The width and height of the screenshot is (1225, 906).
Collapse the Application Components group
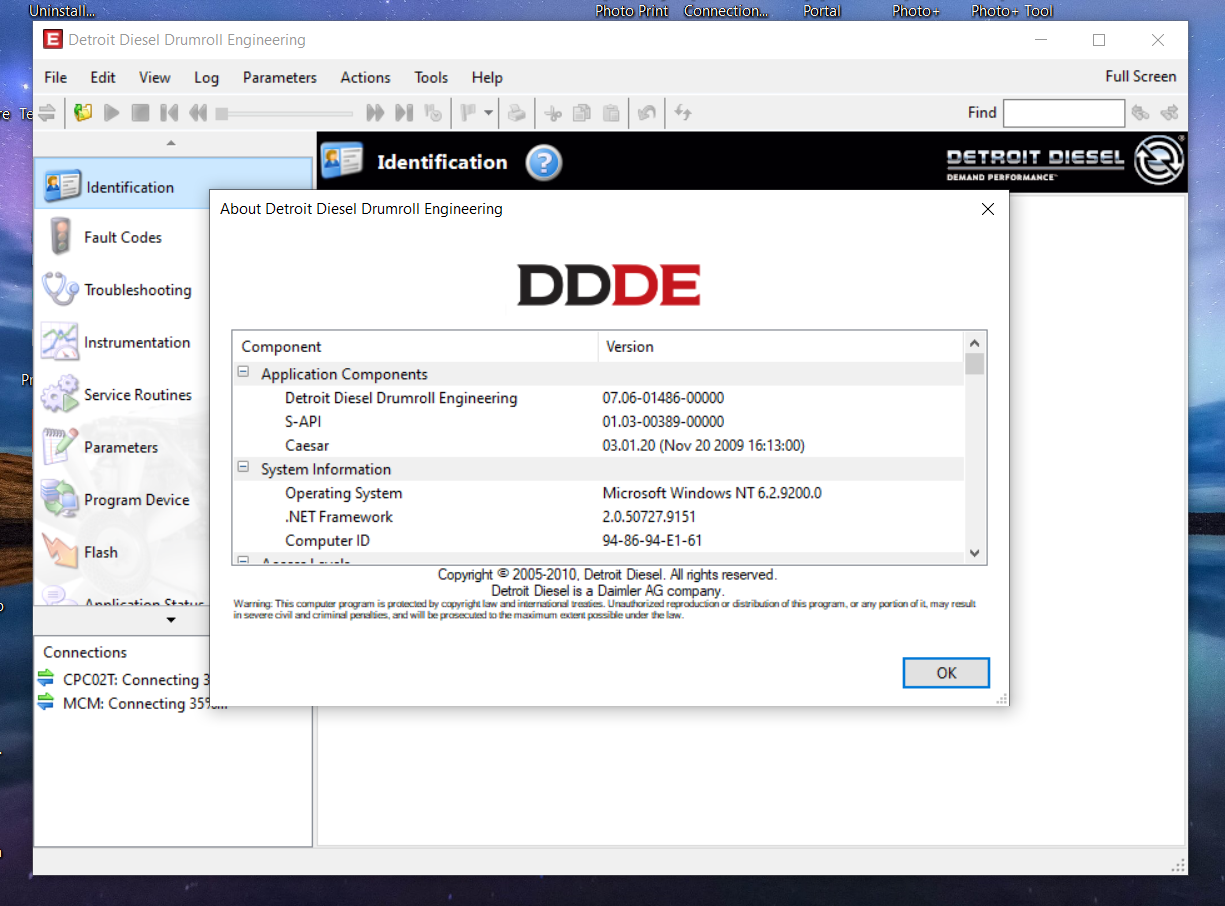[242, 373]
